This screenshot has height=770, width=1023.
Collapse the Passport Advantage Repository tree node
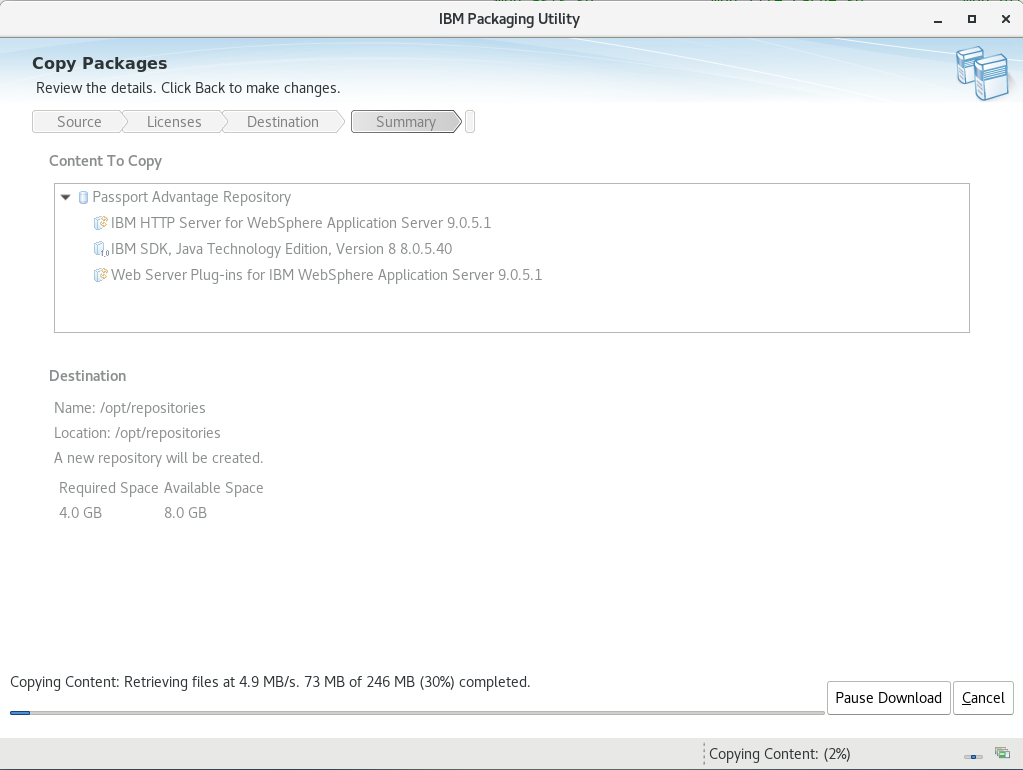tap(65, 197)
